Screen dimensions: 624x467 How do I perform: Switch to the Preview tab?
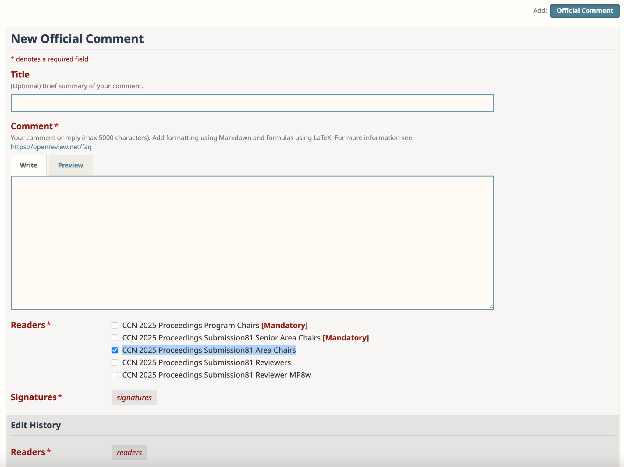coord(71,165)
